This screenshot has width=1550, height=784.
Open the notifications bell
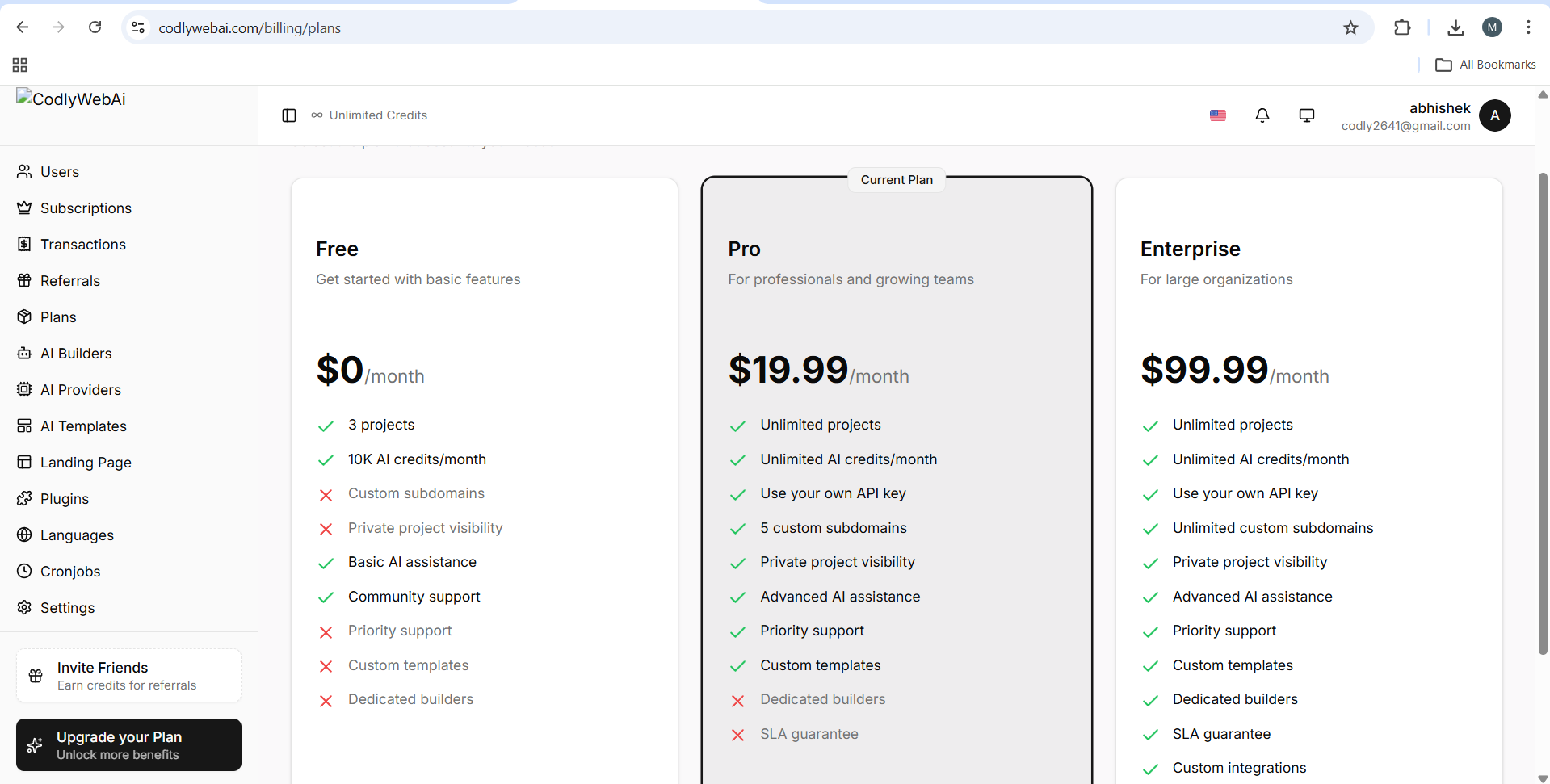1262,115
